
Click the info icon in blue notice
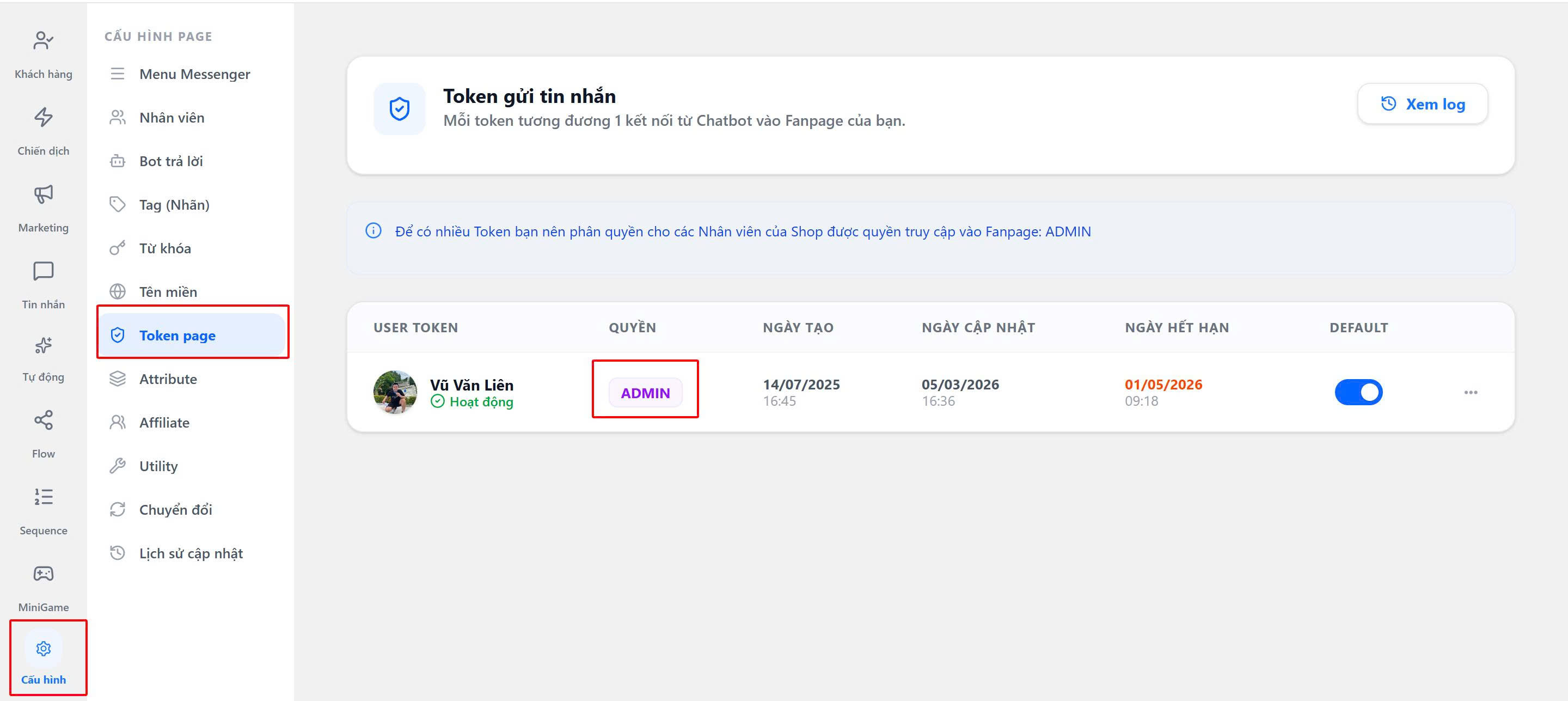(373, 231)
